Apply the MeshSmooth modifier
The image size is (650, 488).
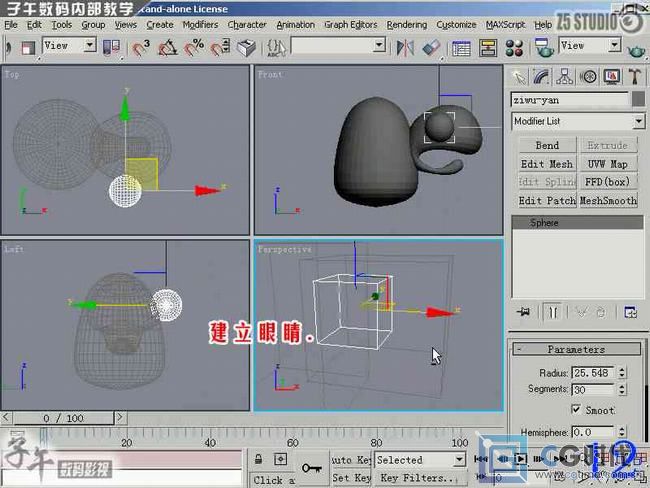pyautogui.click(x=608, y=200)
